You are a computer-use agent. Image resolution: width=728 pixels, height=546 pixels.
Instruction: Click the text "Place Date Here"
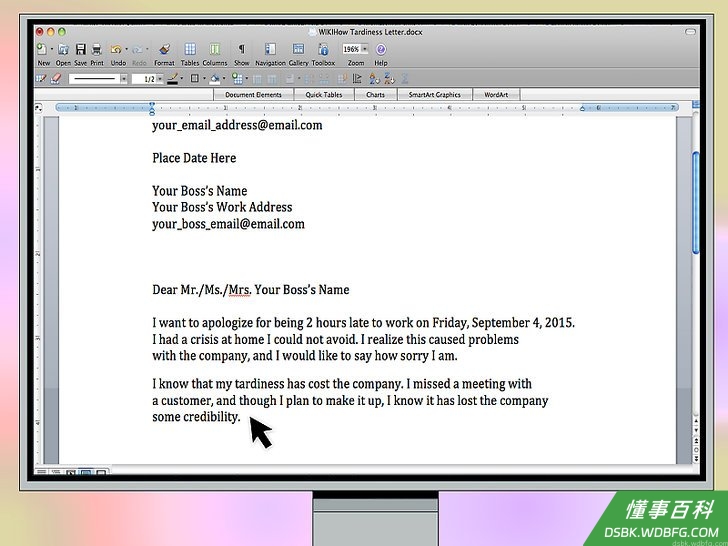(194, 158)
